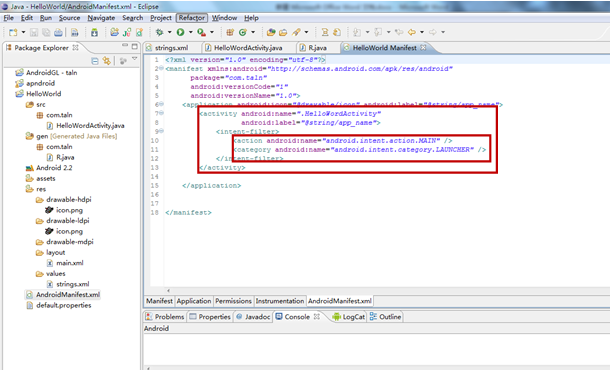Toggle Link with Editor in Package Explorer
610x370 pixels.
tap(106, 61)
